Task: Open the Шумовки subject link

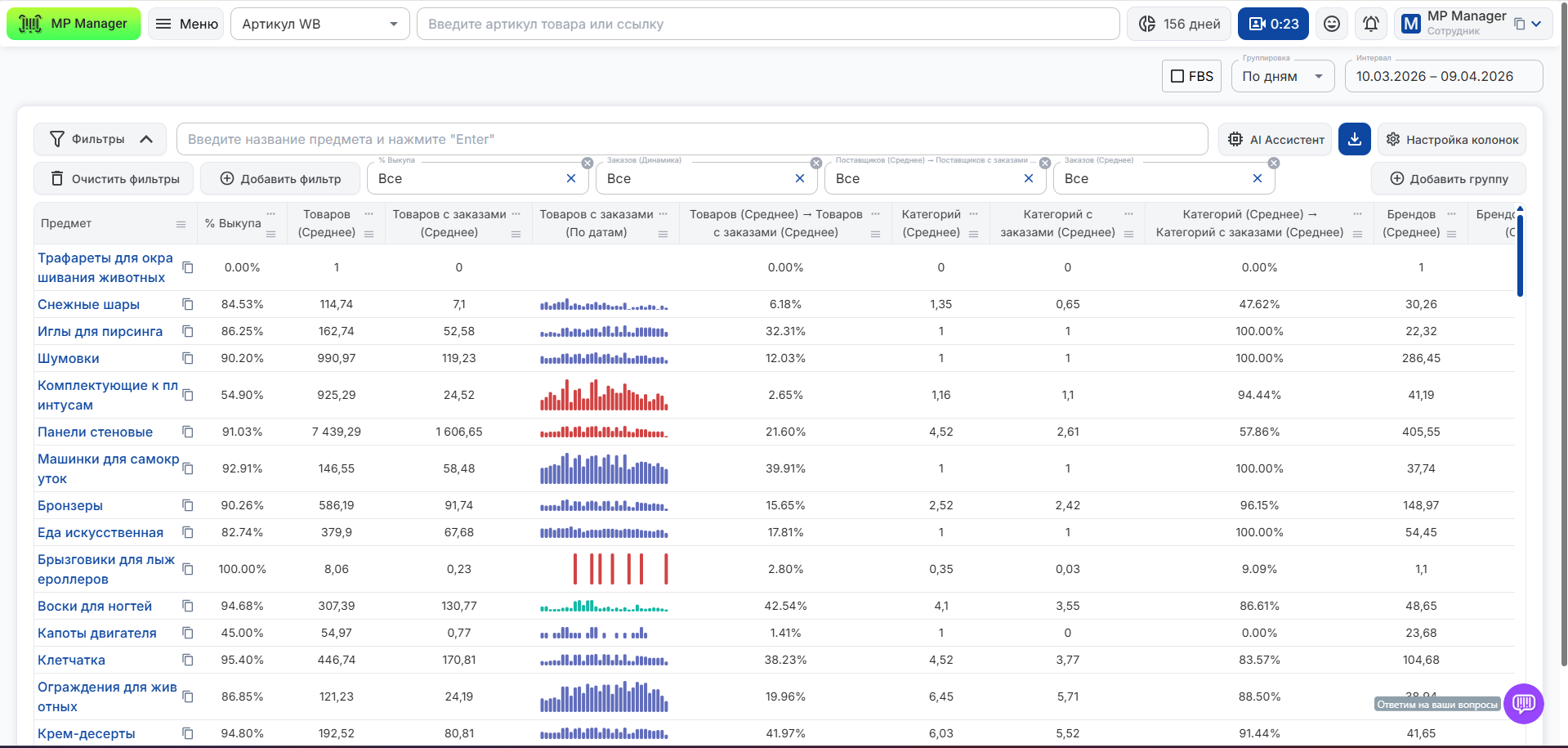Action: click(x=69, y=358)
